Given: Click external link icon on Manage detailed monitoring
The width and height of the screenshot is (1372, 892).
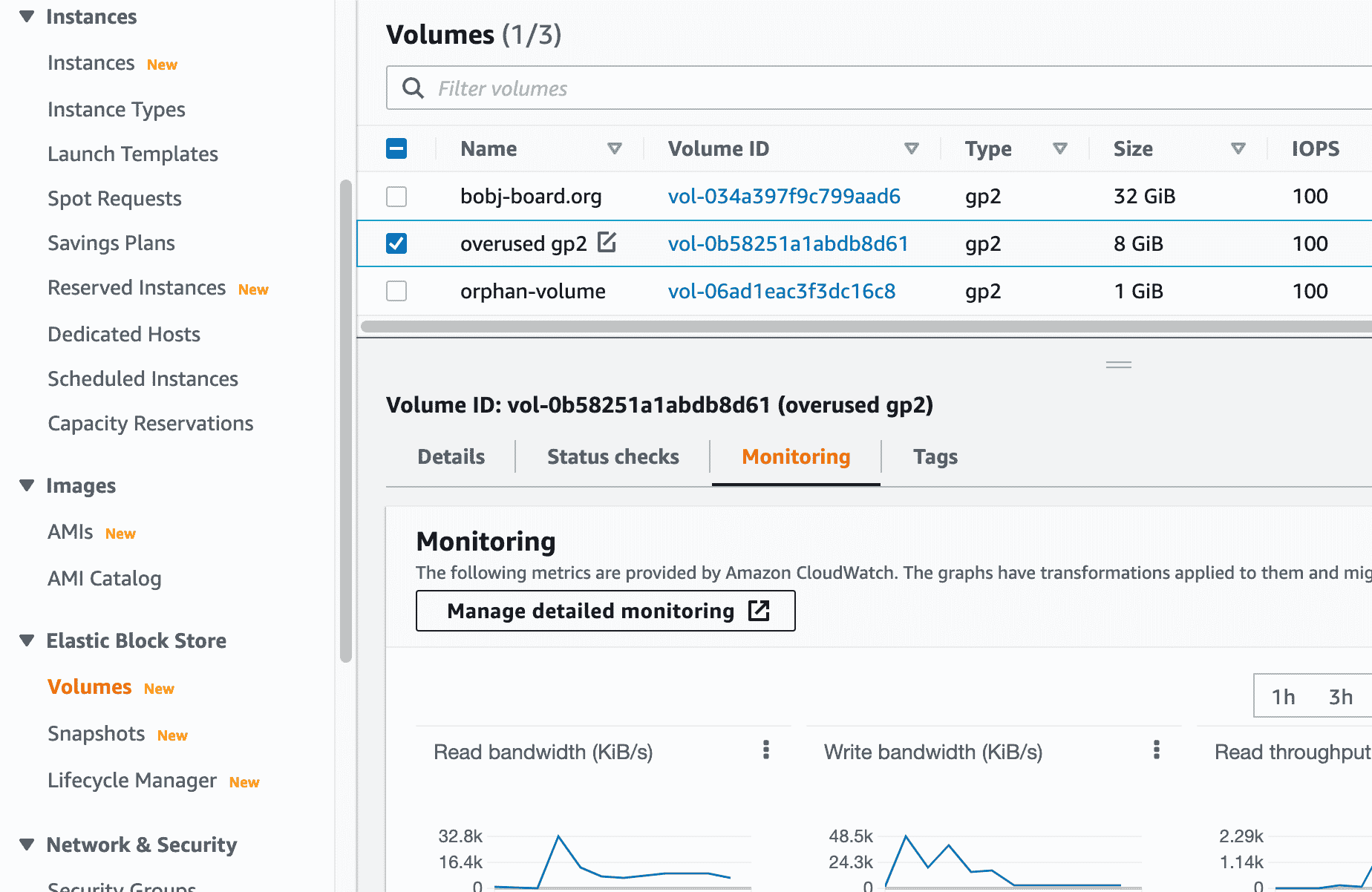Looking at the screenshot, I should pyautogui.click(x=759, y=611).
